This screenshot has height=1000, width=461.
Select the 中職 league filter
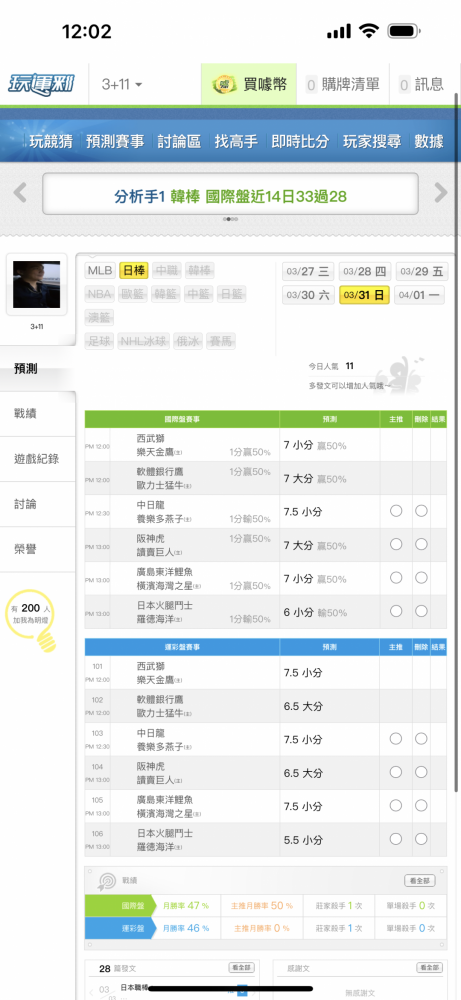pos(167,270)
